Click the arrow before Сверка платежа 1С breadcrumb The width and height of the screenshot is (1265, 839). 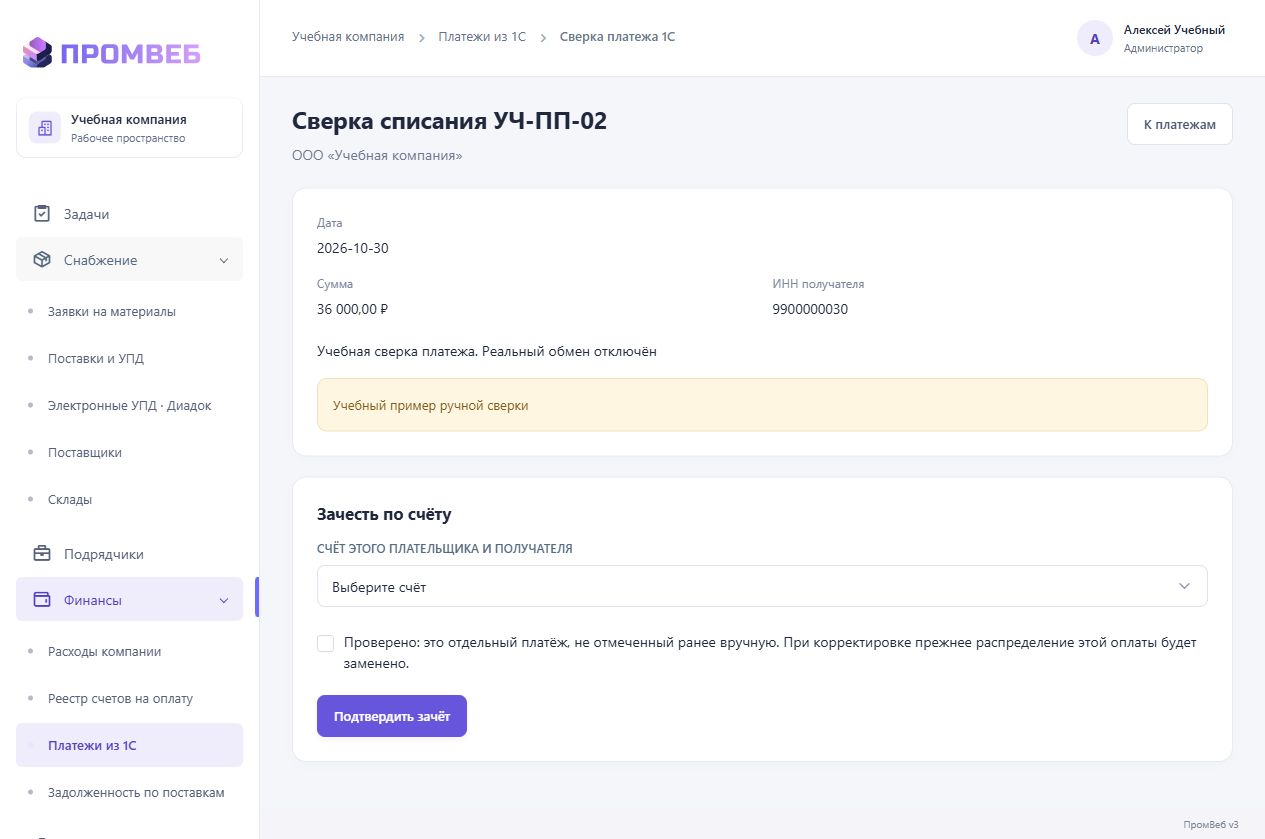pyautogui.click(x=543, y=37)
